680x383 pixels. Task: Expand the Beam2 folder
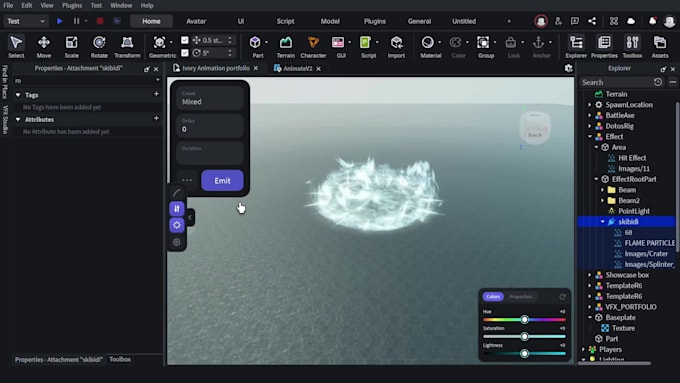[602, 200]
